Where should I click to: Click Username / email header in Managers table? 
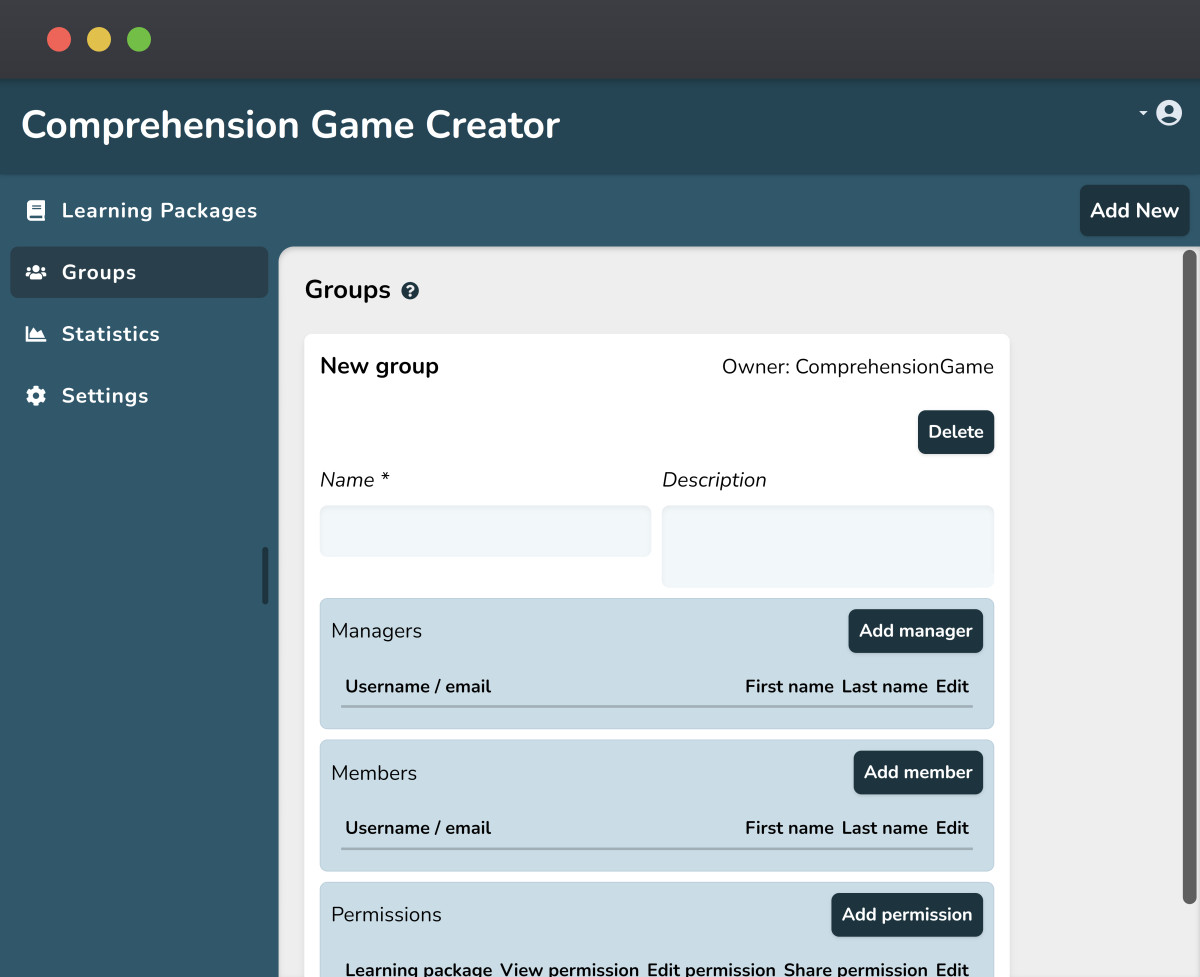pos(418,687)
